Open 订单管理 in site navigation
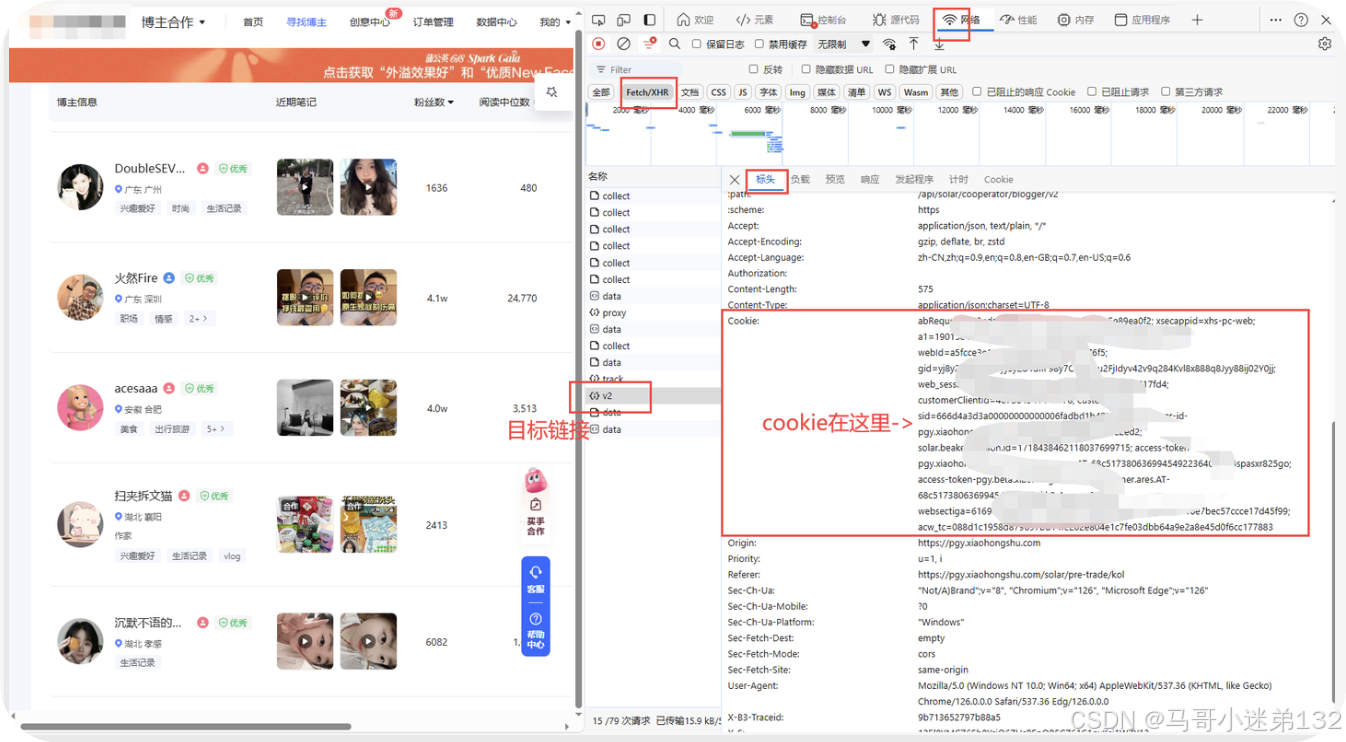The width and height of the screenshot is (1346, 742). (433, 22)
